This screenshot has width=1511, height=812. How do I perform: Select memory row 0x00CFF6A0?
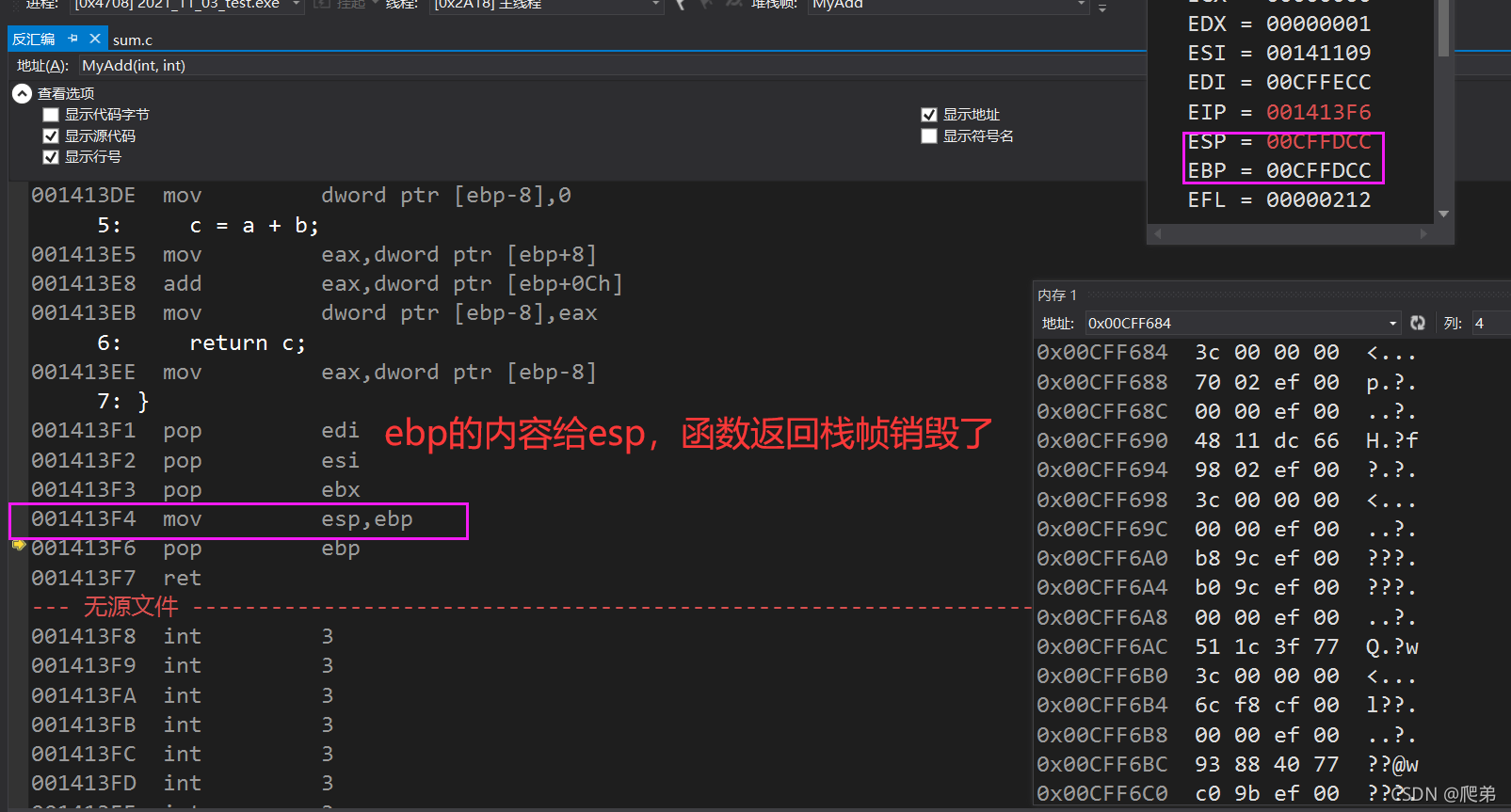1226,558
